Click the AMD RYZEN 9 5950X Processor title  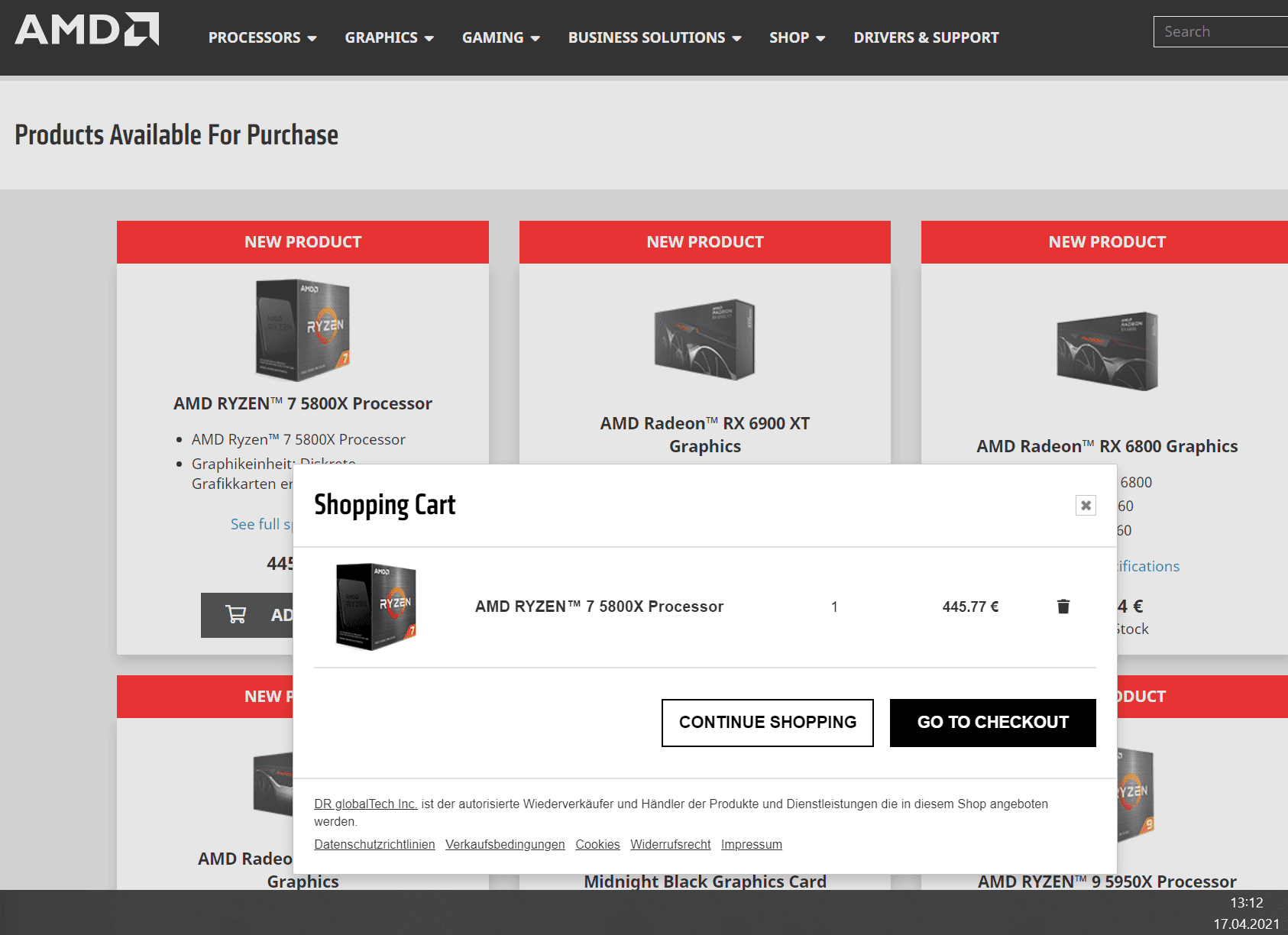click(x=1107, y=882)
